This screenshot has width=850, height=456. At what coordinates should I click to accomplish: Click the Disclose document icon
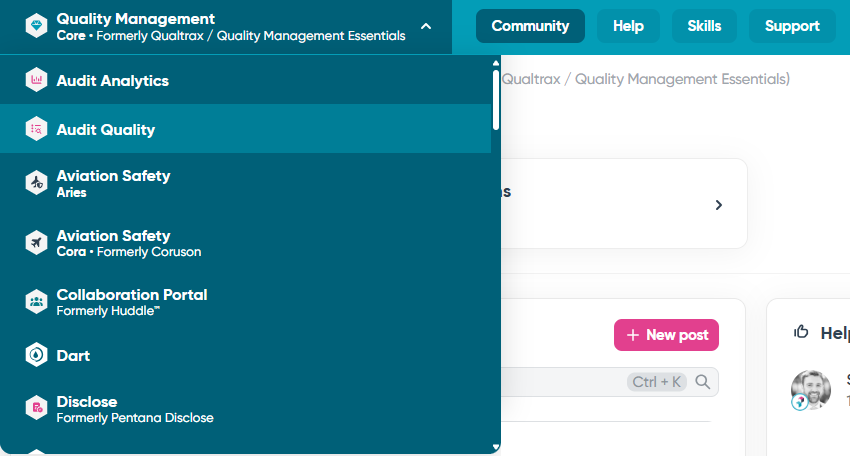pos(37,408)
